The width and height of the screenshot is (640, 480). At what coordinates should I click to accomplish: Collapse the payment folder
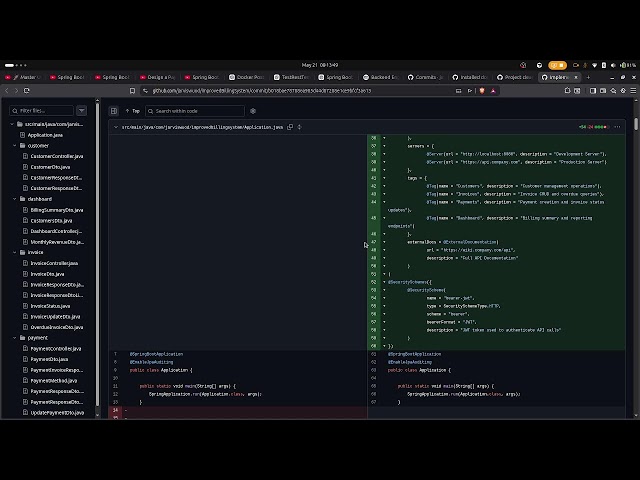click(x=15, y=338)
